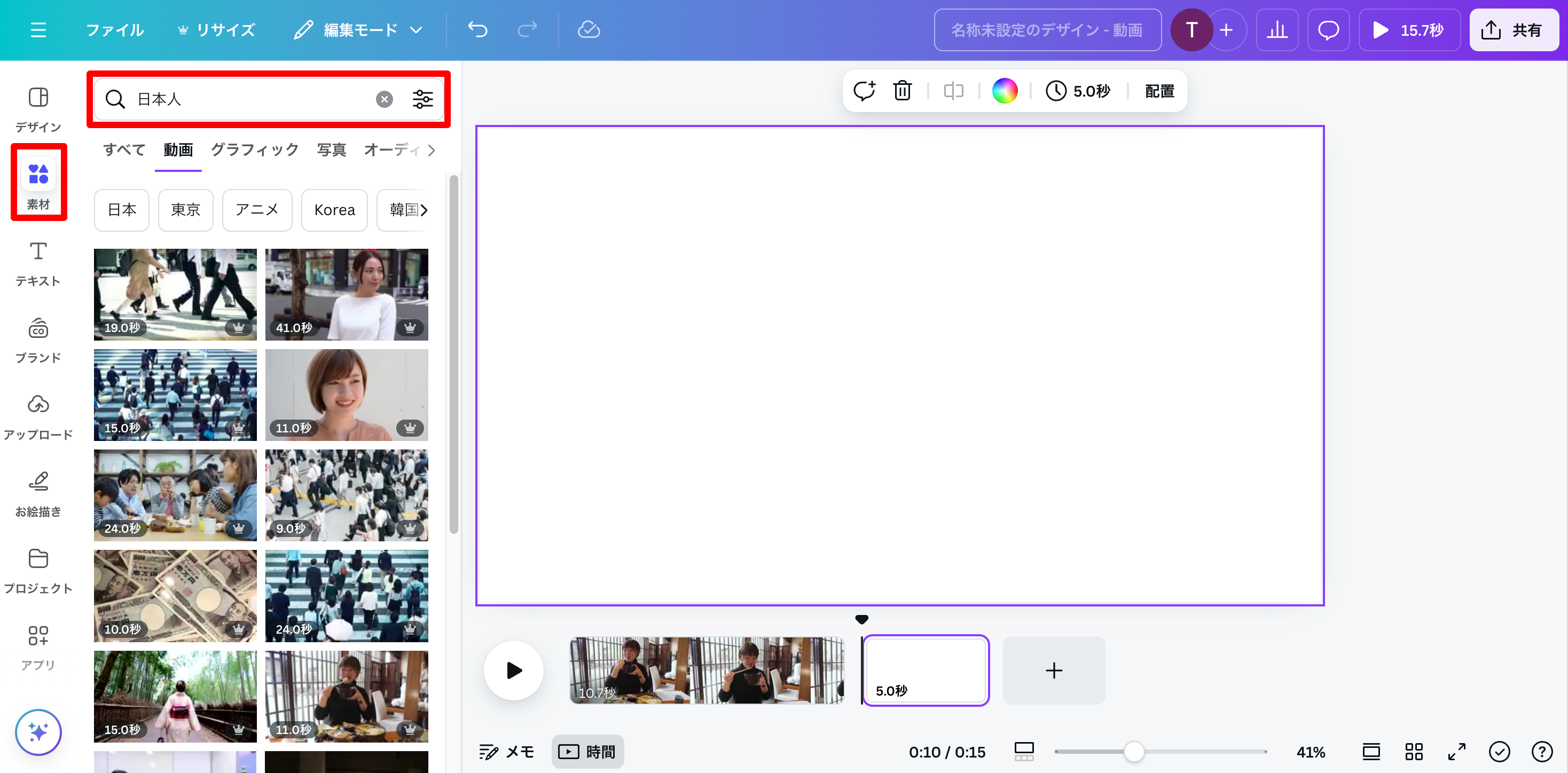This screenshot has height=773, width=1568.
Task: Open the 素材 elements panel
Action: coord(38,184)
